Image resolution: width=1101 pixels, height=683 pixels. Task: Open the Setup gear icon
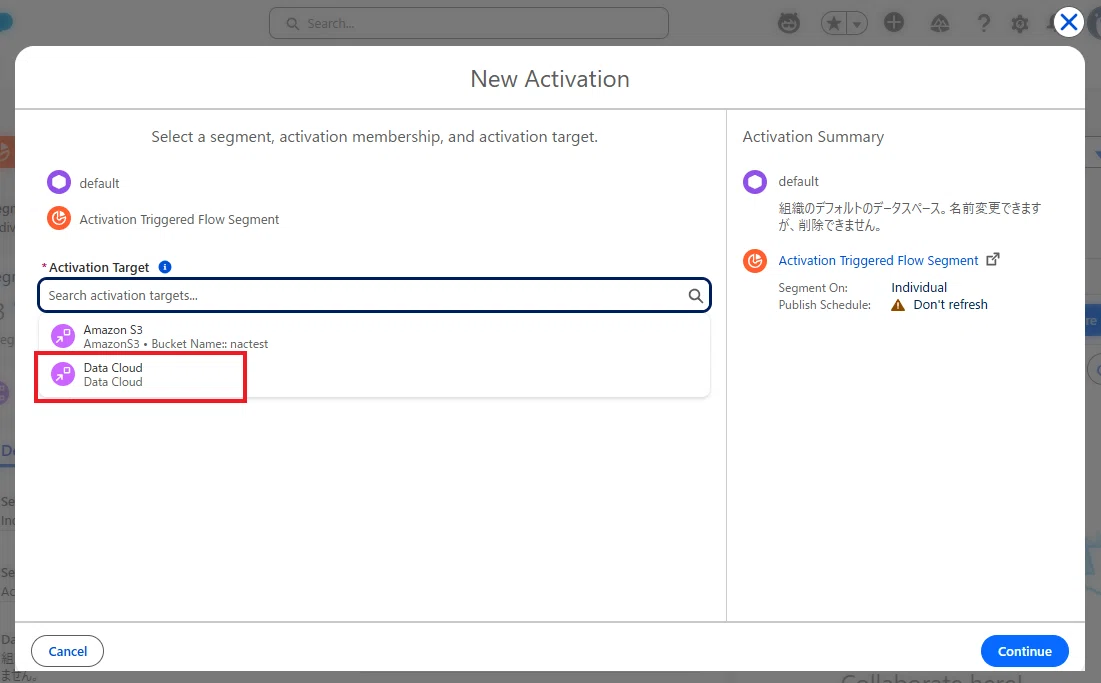click(1020, 25)
